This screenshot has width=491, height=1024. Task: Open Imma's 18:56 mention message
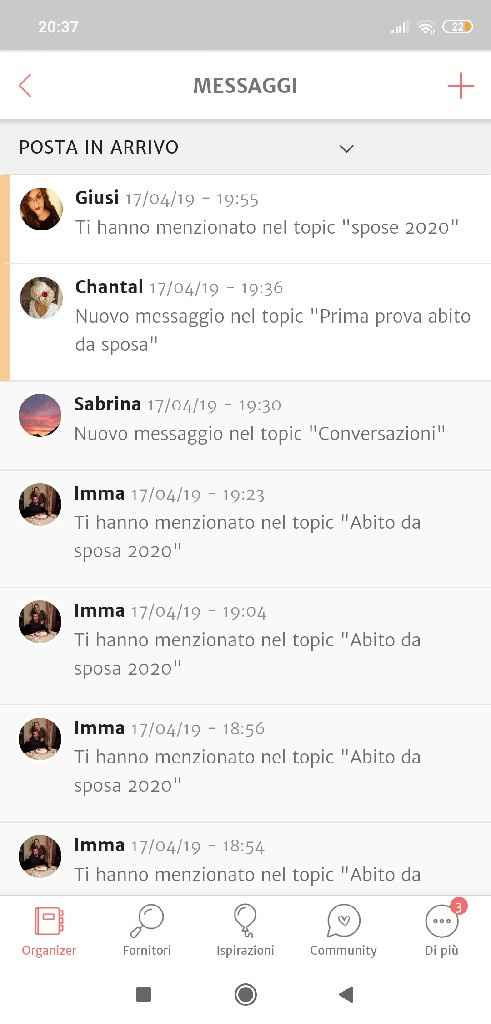pyautogui.click(x=246, y=763)
